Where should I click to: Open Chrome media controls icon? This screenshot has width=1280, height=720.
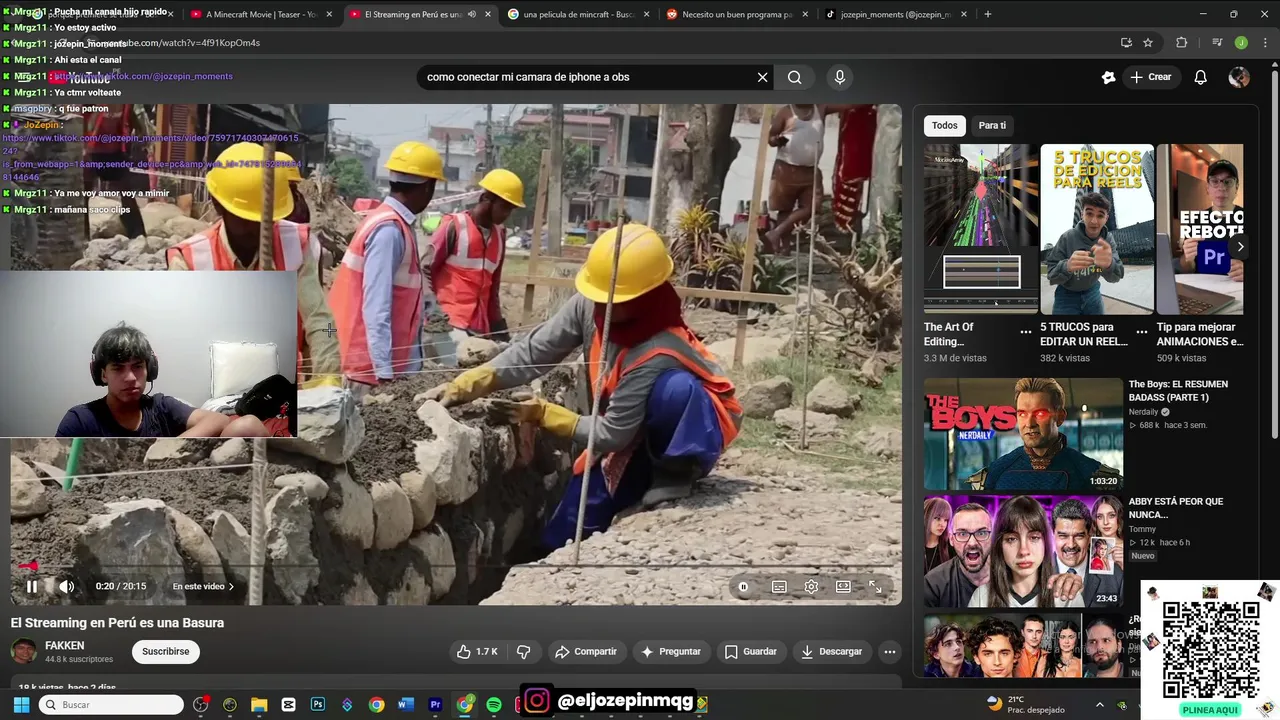(x=1217, y=43)
